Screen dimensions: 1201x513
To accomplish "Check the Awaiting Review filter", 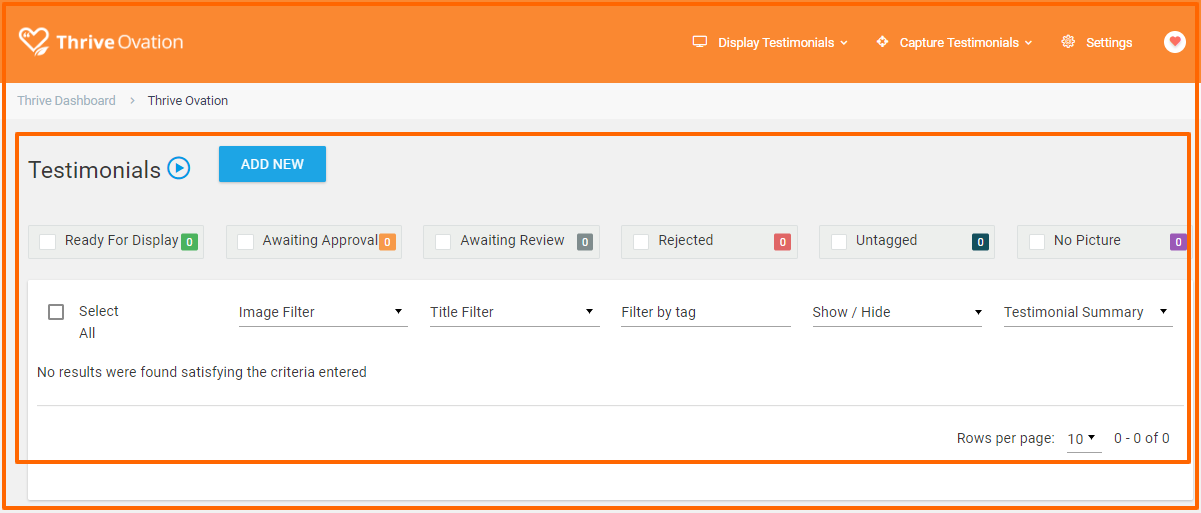I will (443, 241).
